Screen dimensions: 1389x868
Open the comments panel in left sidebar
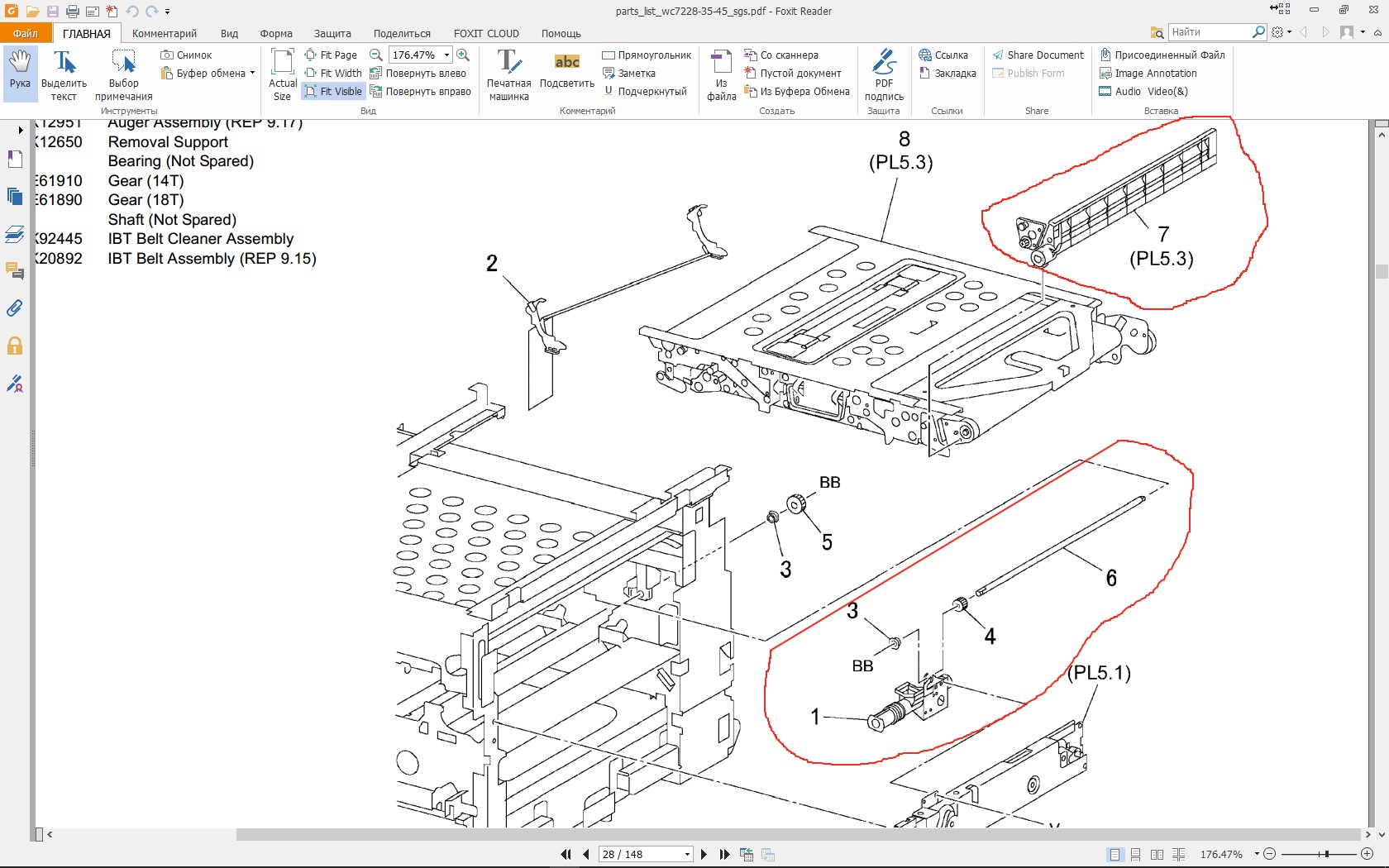[15, 270]
